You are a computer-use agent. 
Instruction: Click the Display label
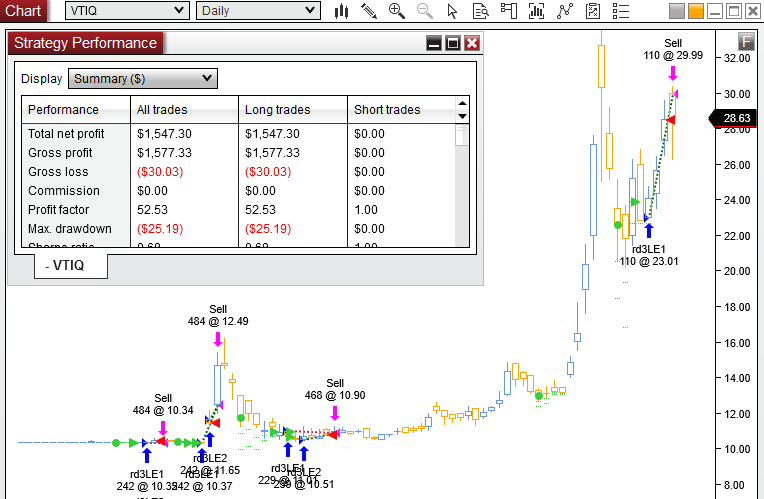tap(41, 78)
